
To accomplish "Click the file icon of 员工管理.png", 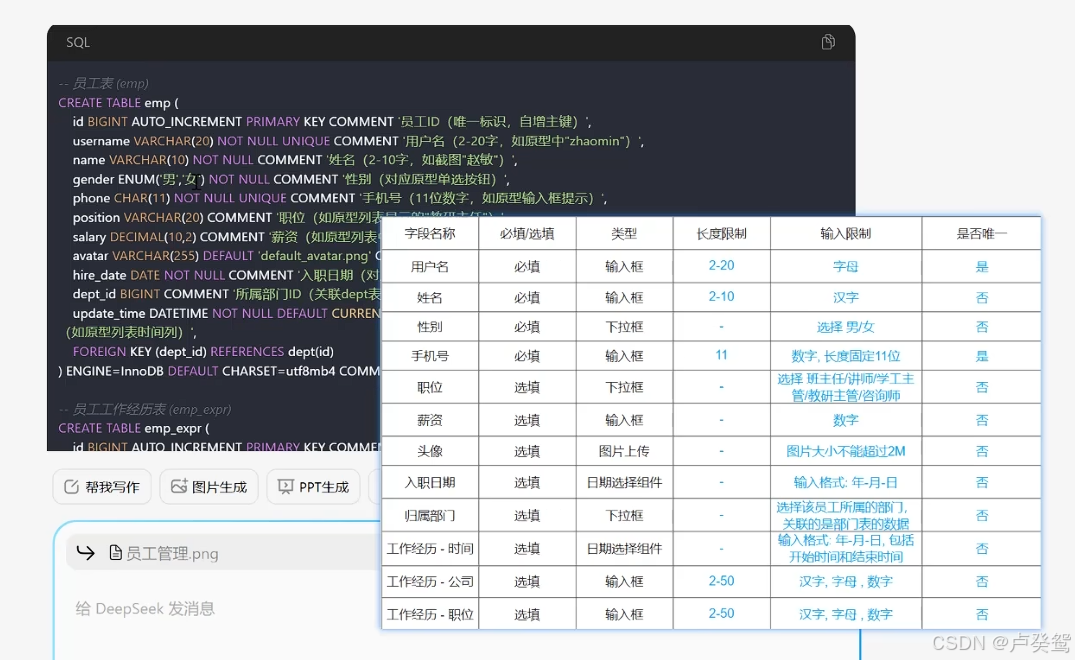I will point(116,552).
